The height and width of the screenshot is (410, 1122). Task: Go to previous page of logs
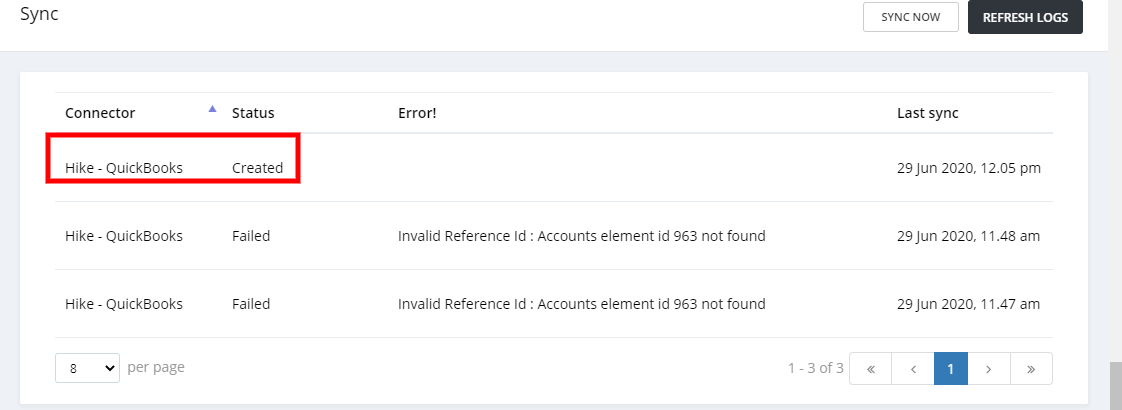[913, 368]
